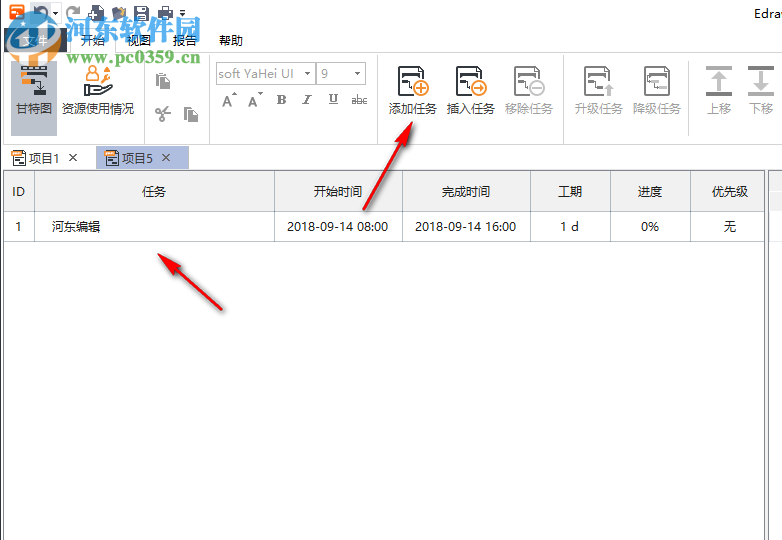This screenshot has height=540, width=782.
Task: Click the ID column header
Action: pyautogui.click(x=19, y=191)
